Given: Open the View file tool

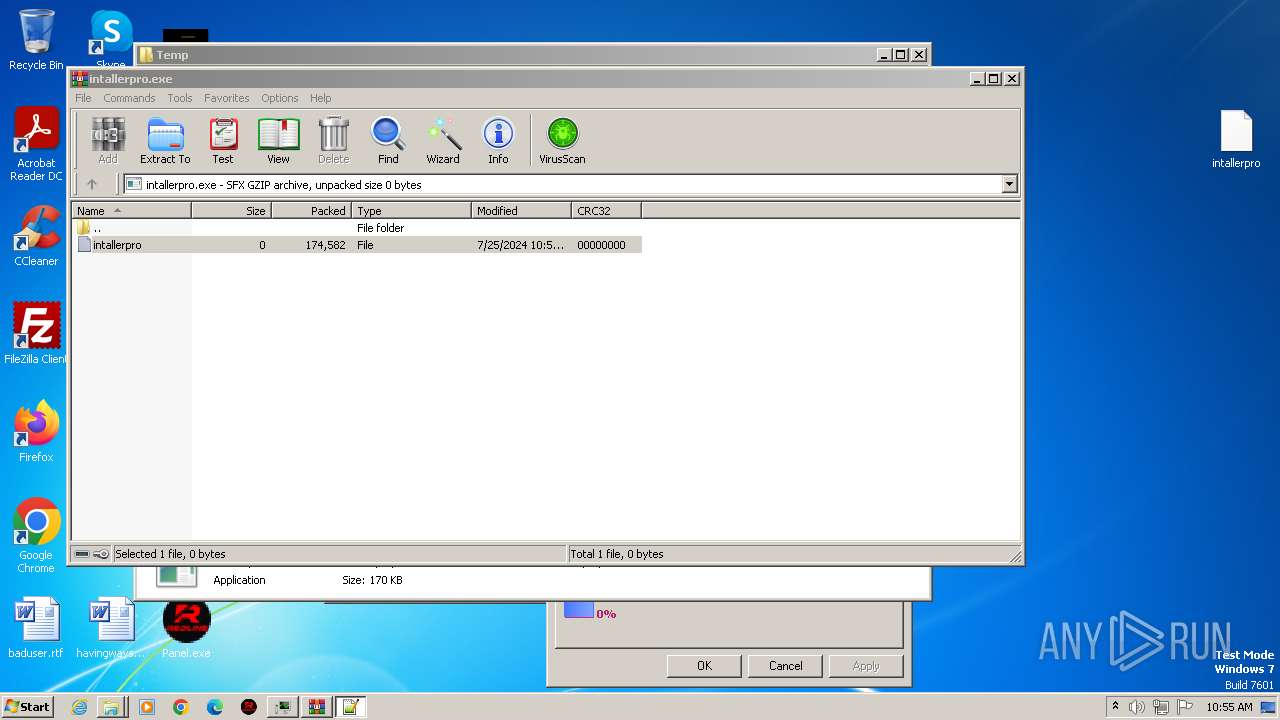Looking at the screenshot, I should pos(278,140).
